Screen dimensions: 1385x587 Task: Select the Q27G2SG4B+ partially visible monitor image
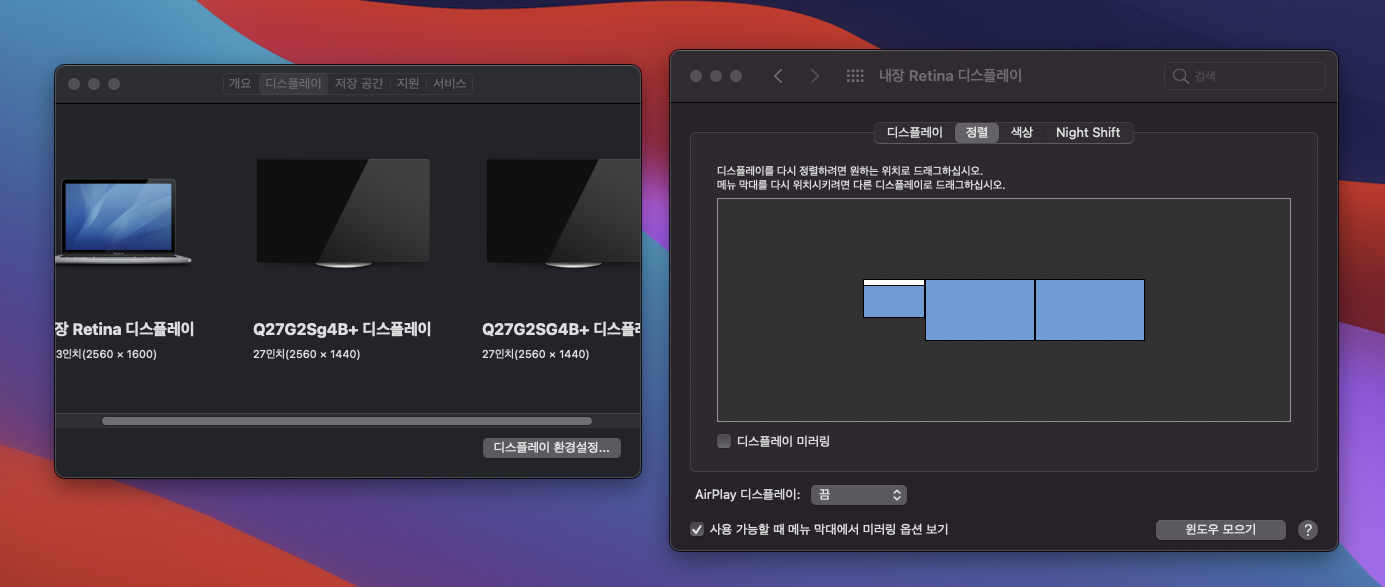point(563,213)
